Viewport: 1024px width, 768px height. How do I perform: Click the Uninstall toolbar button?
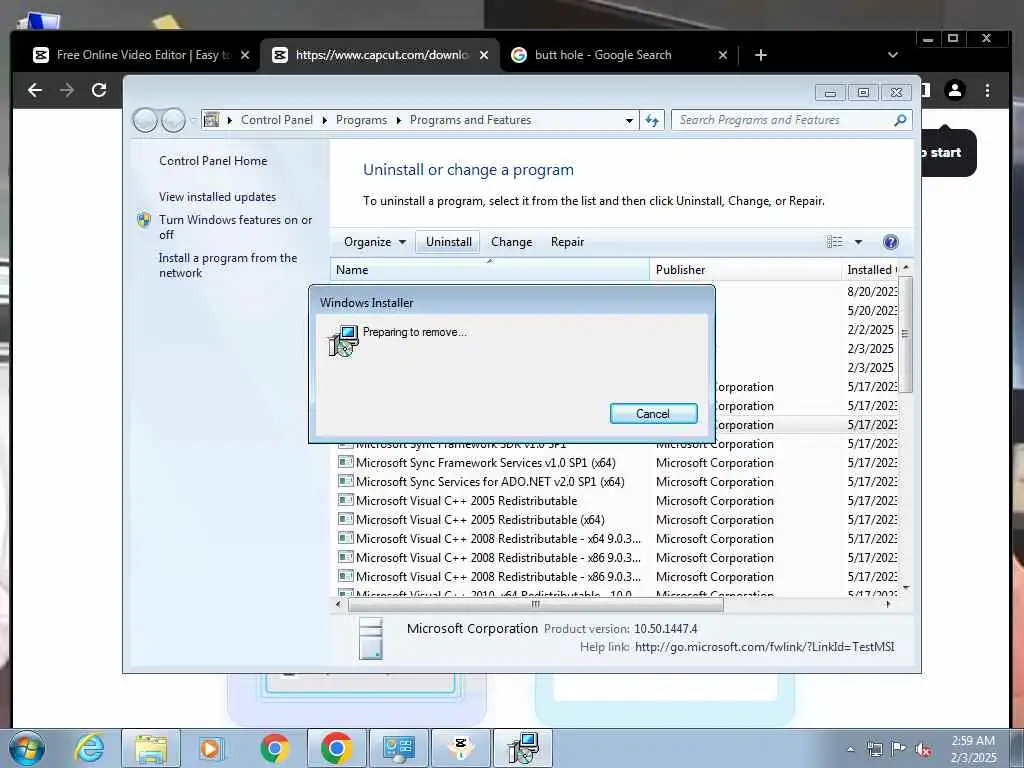pos(449,242)
